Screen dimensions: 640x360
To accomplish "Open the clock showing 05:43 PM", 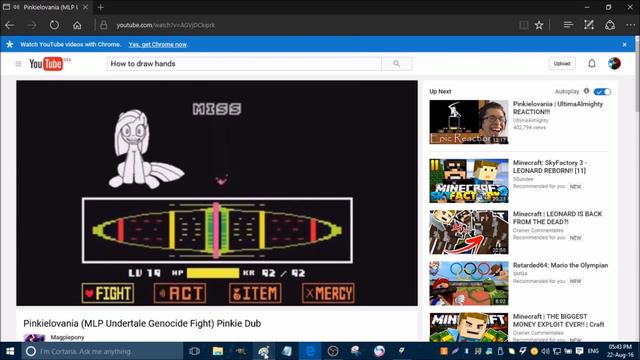I will pyautogui.click(x=620, y=351).
